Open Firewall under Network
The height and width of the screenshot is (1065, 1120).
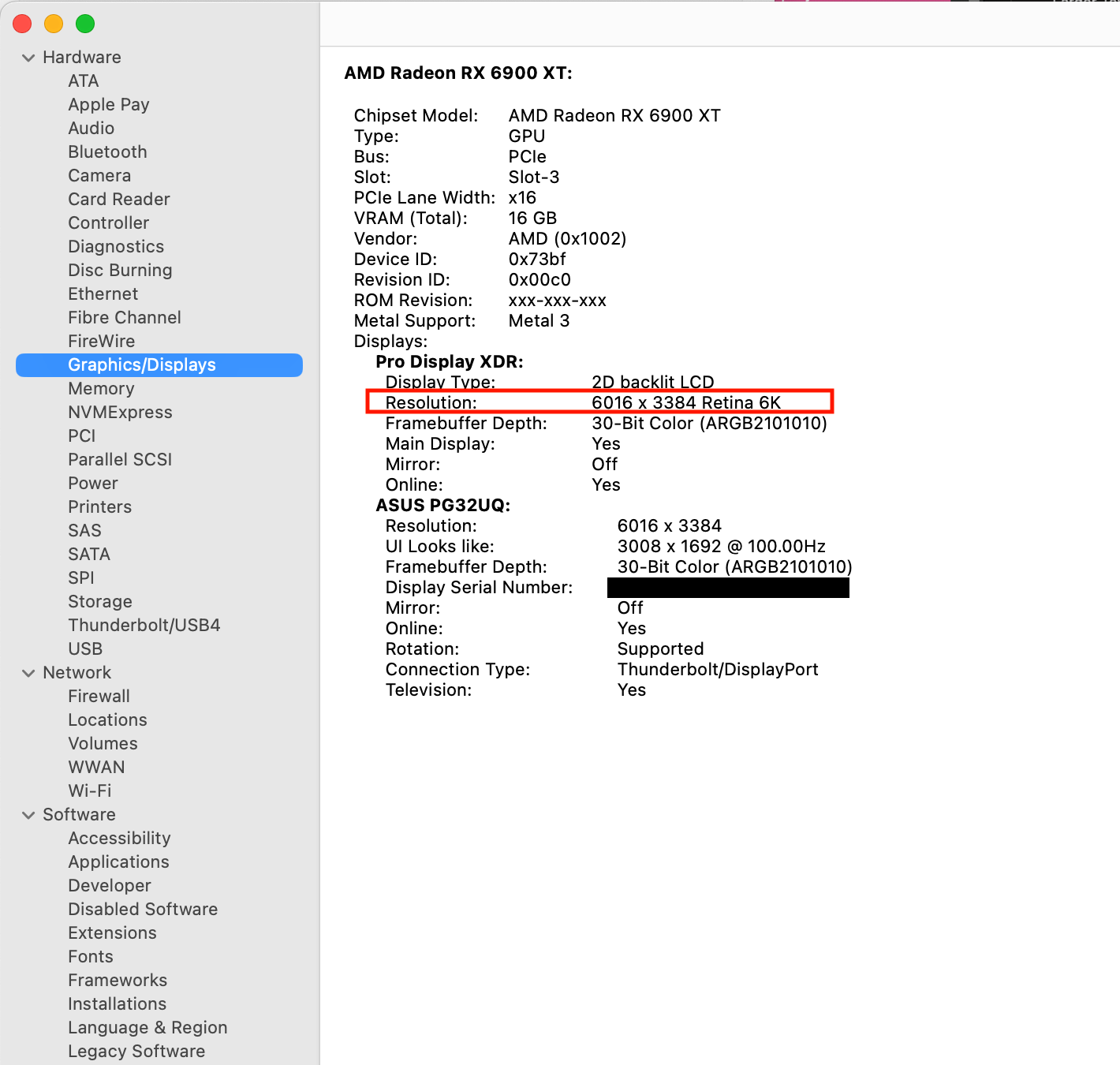click(x=99, y=697)
